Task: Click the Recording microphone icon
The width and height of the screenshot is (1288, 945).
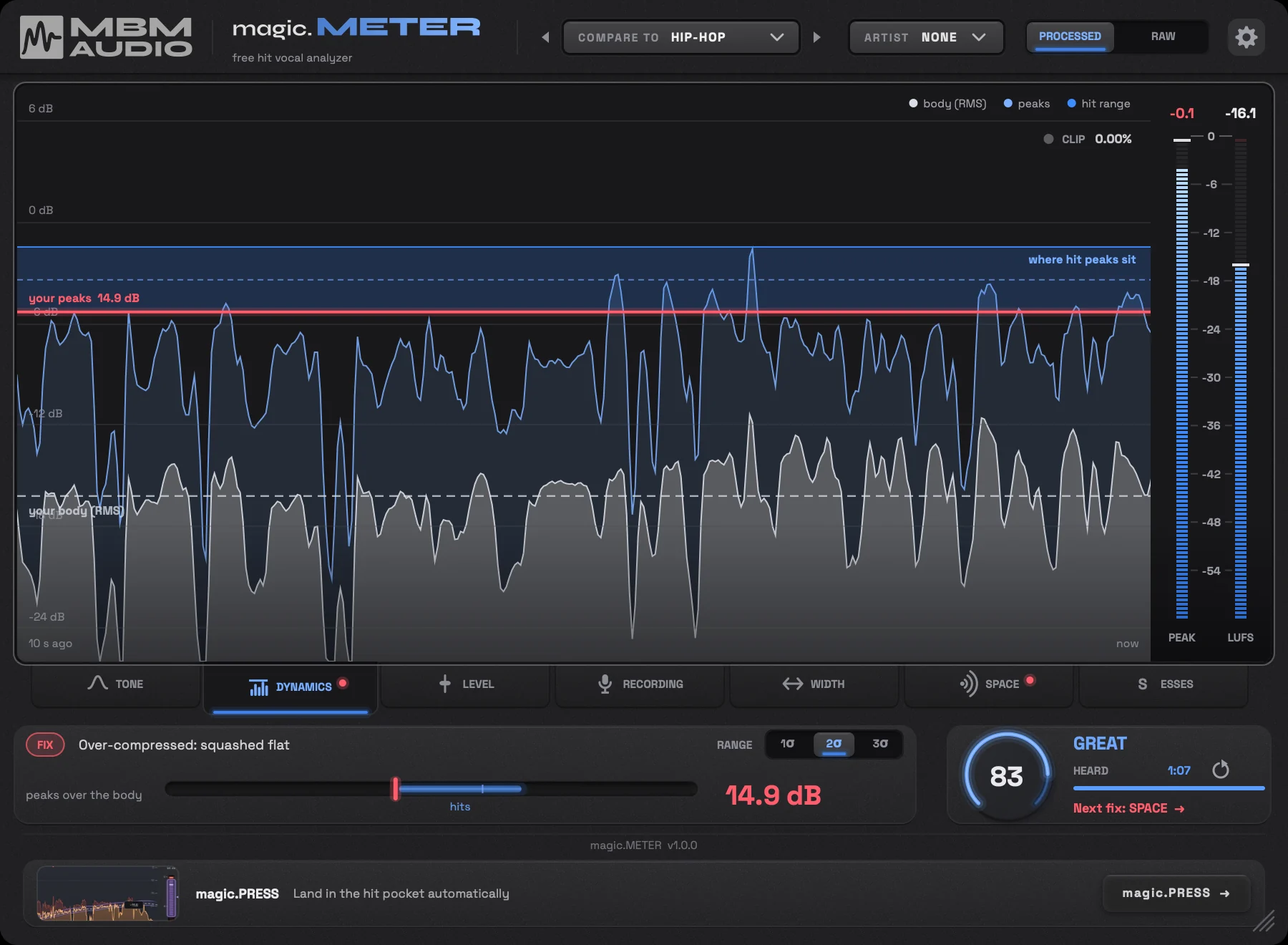Action: pos(605,684)
